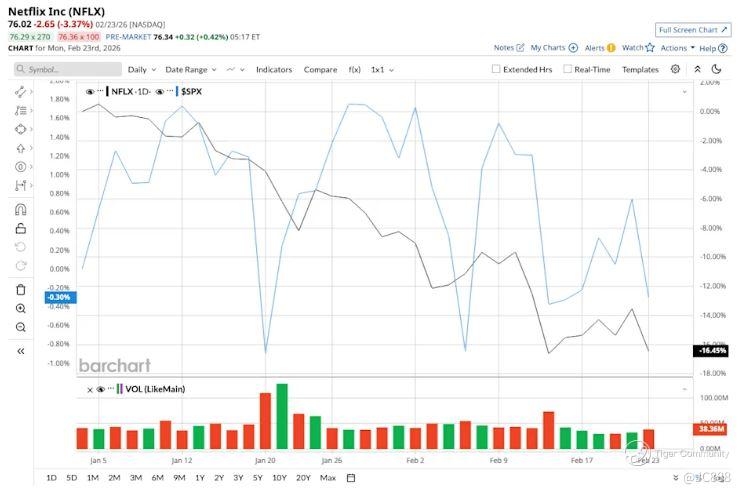Click the -16.45% price axis label

click(710, 351)
